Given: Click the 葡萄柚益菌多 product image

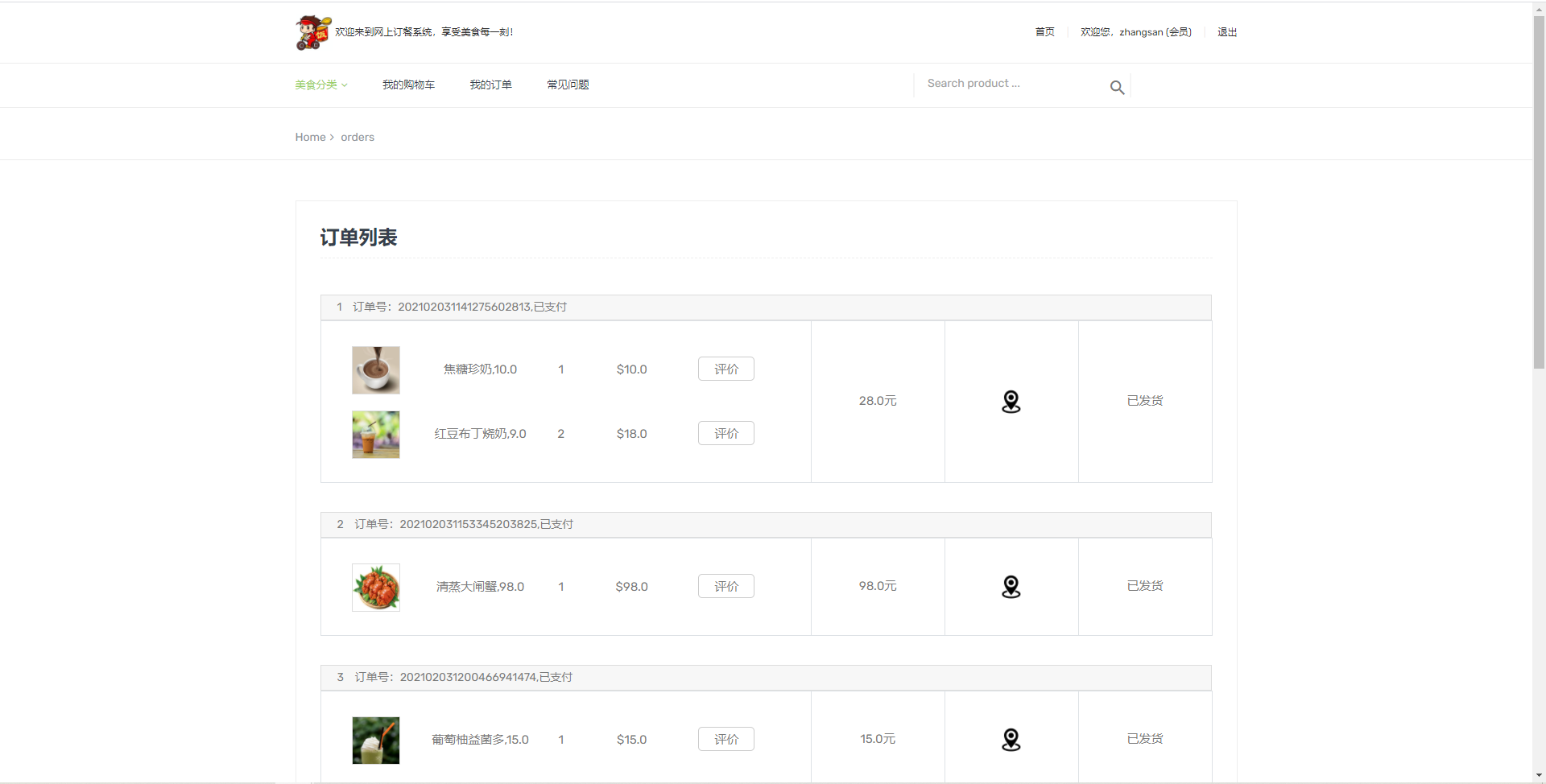Looking at the screenshot, I should (x=375, y=740).
